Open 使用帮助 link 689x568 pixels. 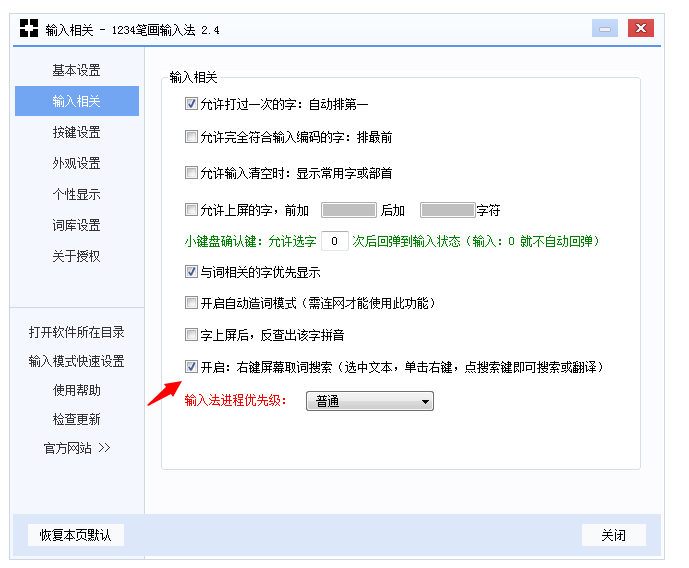pos(76,390)
